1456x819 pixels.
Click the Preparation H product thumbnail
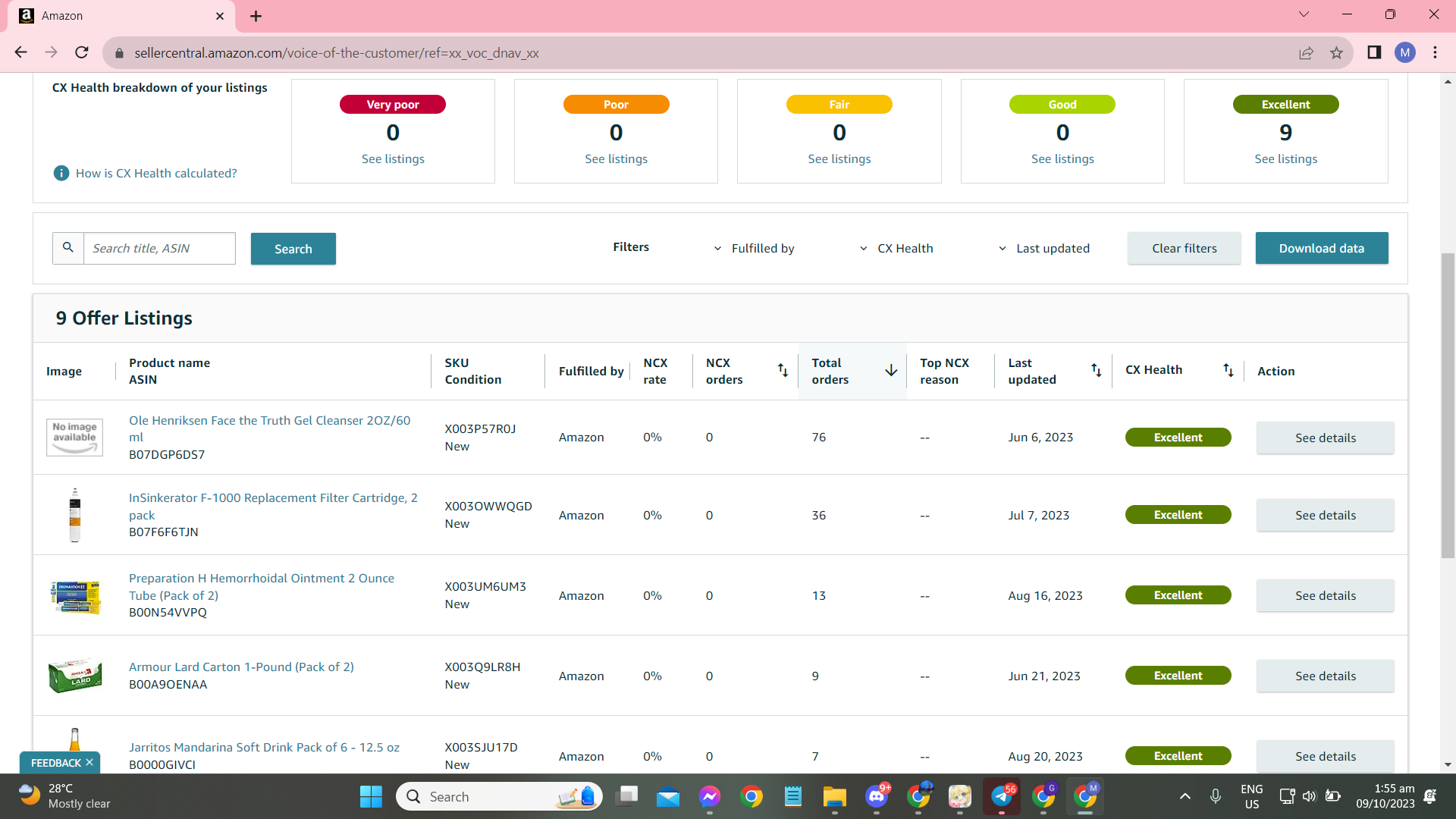click(x=75, y=597)
